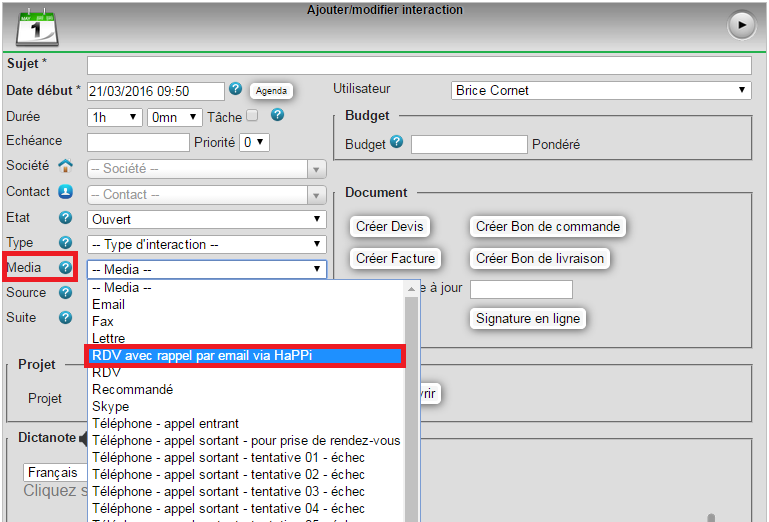Viewport: 769px width, 522px height.
Task: Click the Agenda button
Action: click(x=271, y=91)
